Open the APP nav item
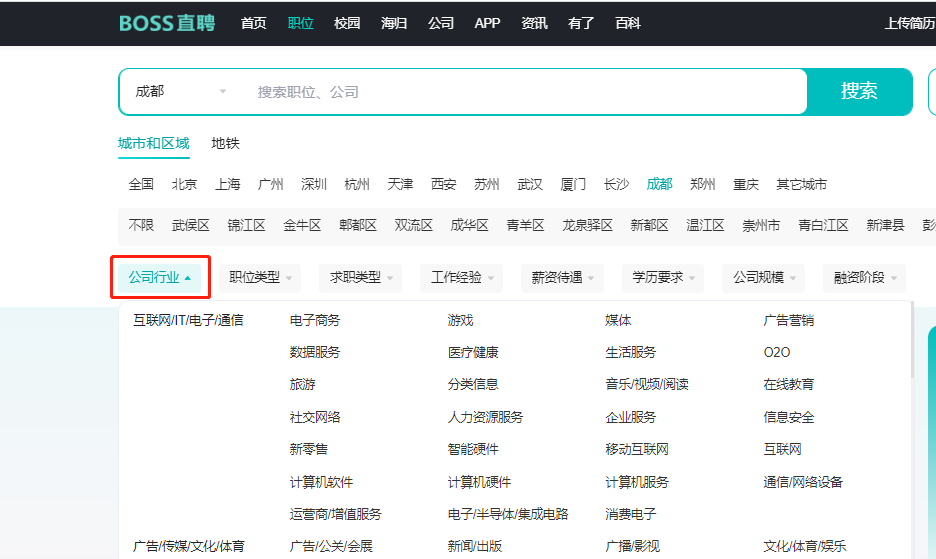 pyautogui.click(x=487, y=23)
